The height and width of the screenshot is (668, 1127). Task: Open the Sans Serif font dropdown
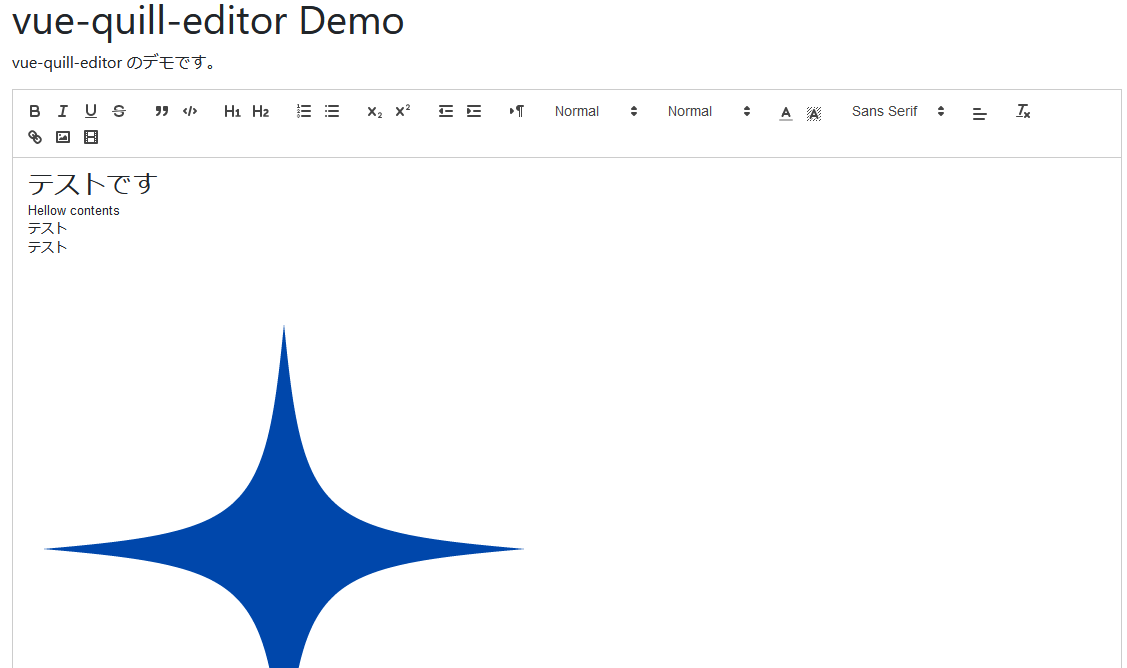pos(898,111)
